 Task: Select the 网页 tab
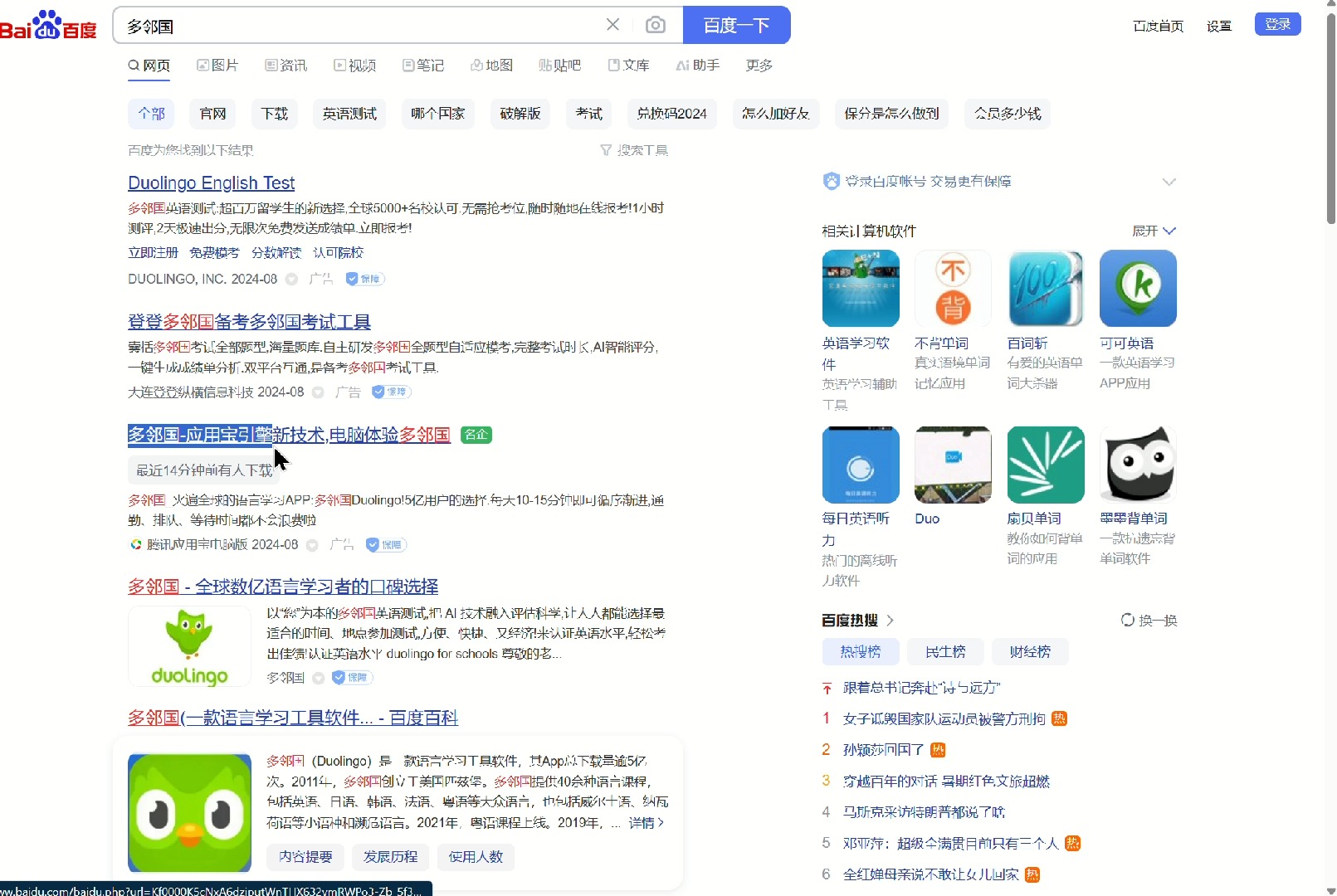149,66
